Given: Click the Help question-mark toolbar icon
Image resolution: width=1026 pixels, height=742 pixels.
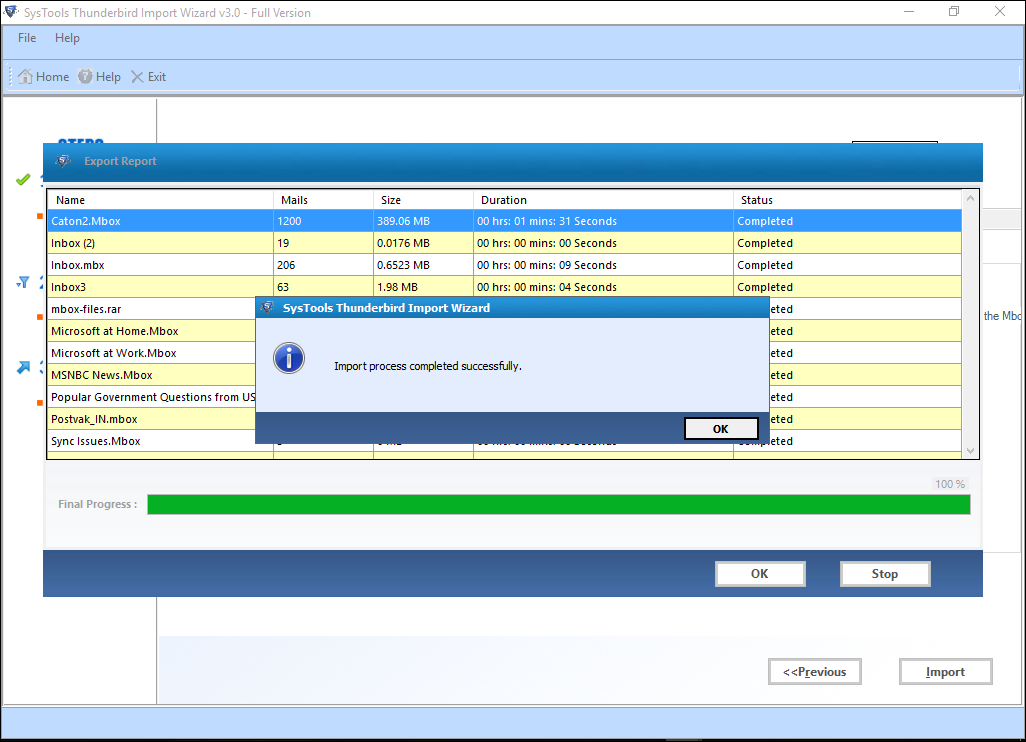Looking at the screenshot, I should click(85, 77).
